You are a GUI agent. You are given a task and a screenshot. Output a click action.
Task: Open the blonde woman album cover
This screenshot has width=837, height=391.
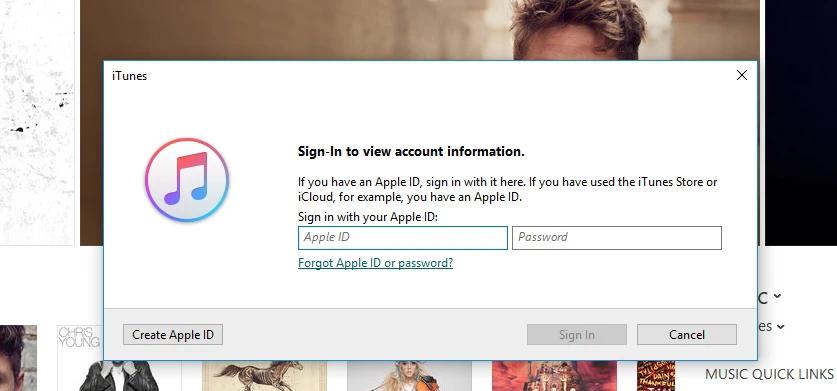click(409, 376)
